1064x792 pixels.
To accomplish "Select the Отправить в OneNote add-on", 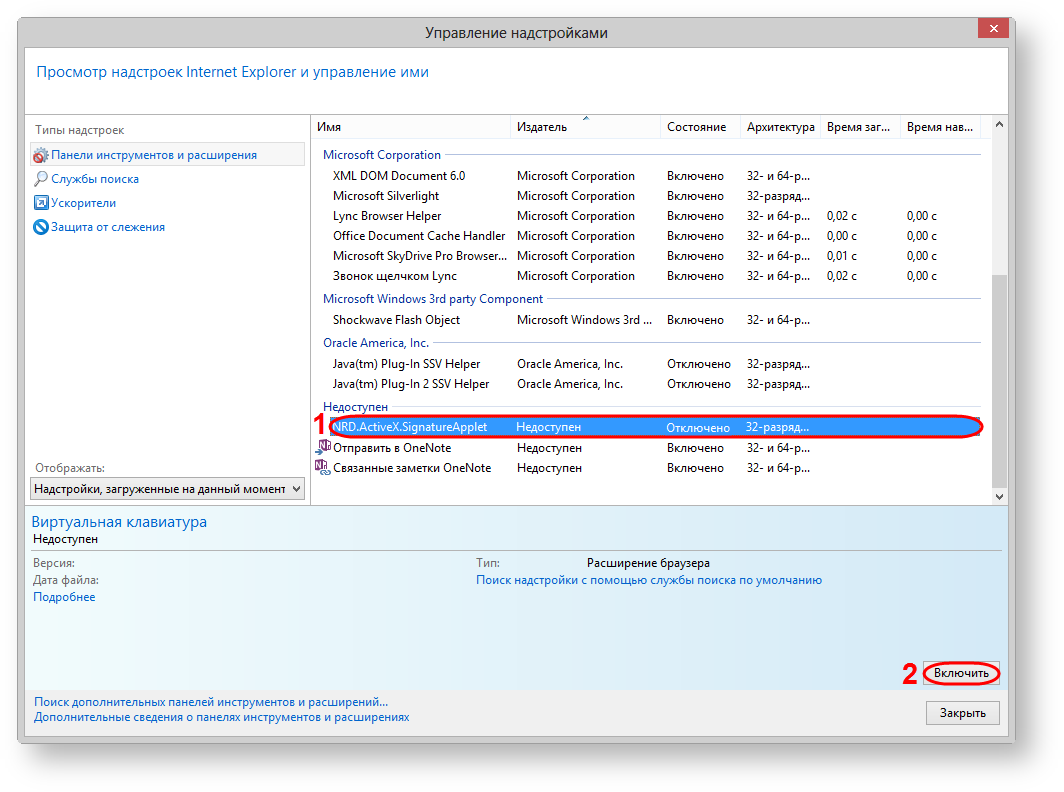I will [x=648, y=448].
